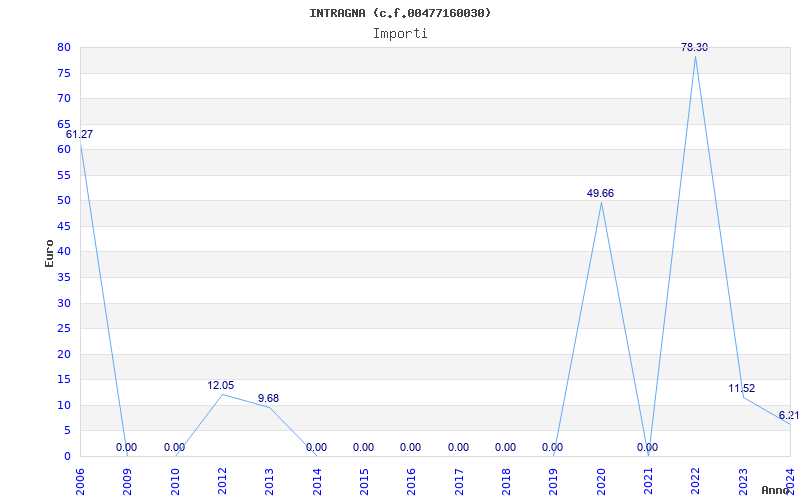Select year 2018 on x-axis
The height and width of the screenshot is (500, 800).
click(x=506, y=482)
